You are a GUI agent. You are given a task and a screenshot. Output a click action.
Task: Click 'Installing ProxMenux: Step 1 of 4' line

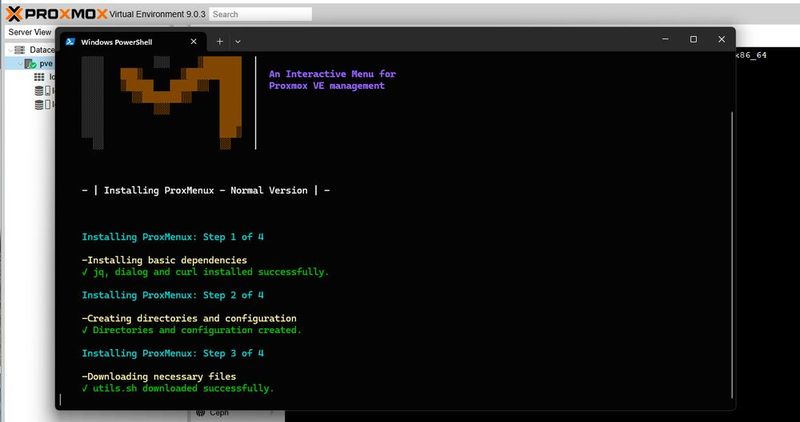(x=173, y=237)
